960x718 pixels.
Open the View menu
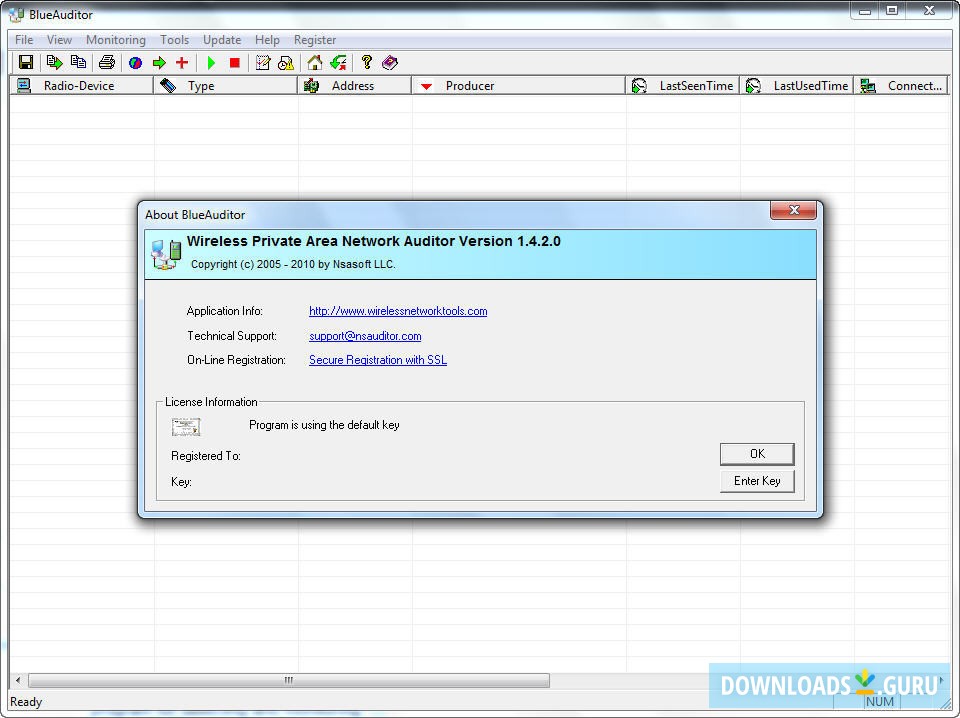coord(59,40)
